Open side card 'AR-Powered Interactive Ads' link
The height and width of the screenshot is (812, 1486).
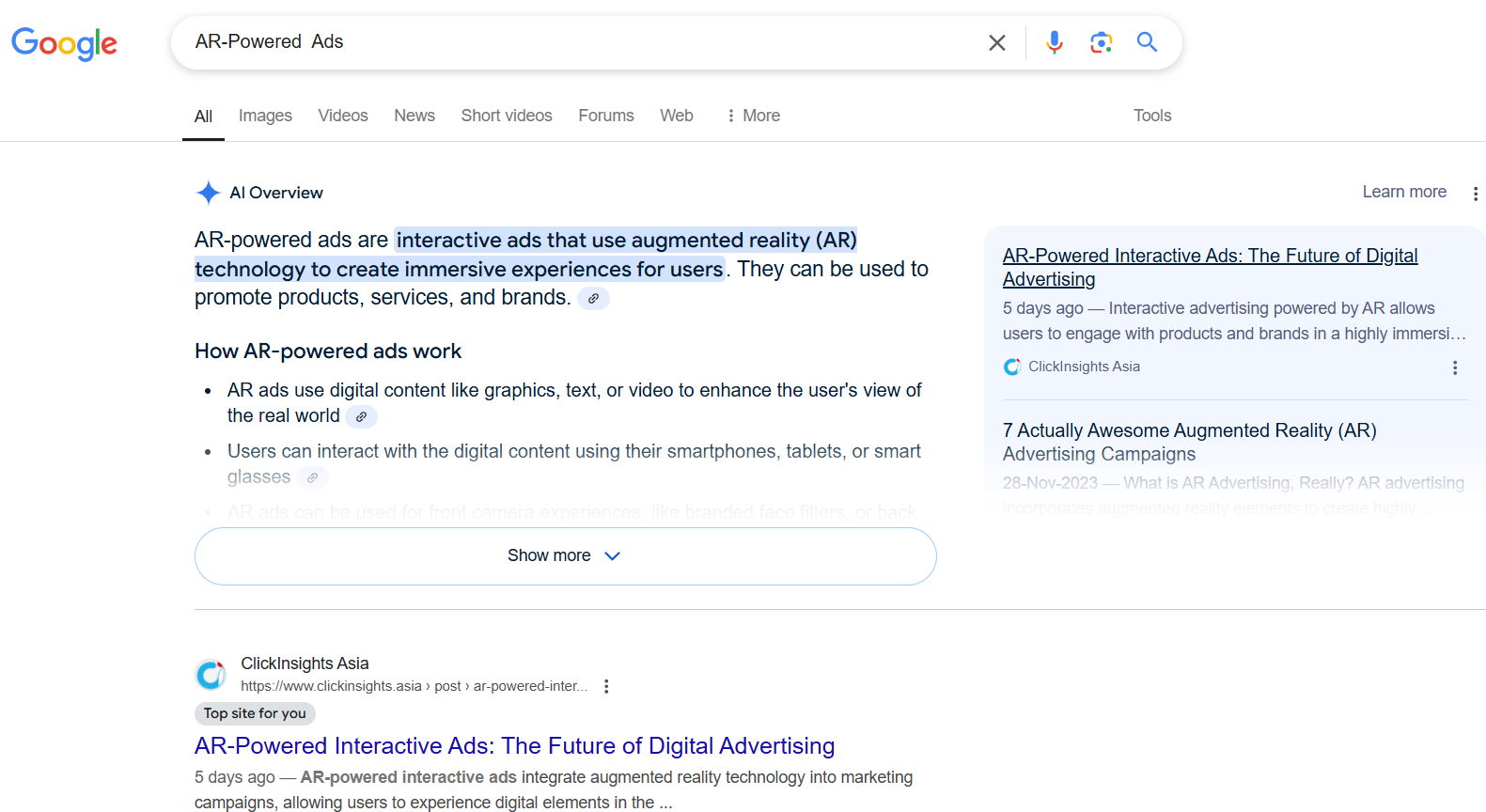tap(1211, 268)
